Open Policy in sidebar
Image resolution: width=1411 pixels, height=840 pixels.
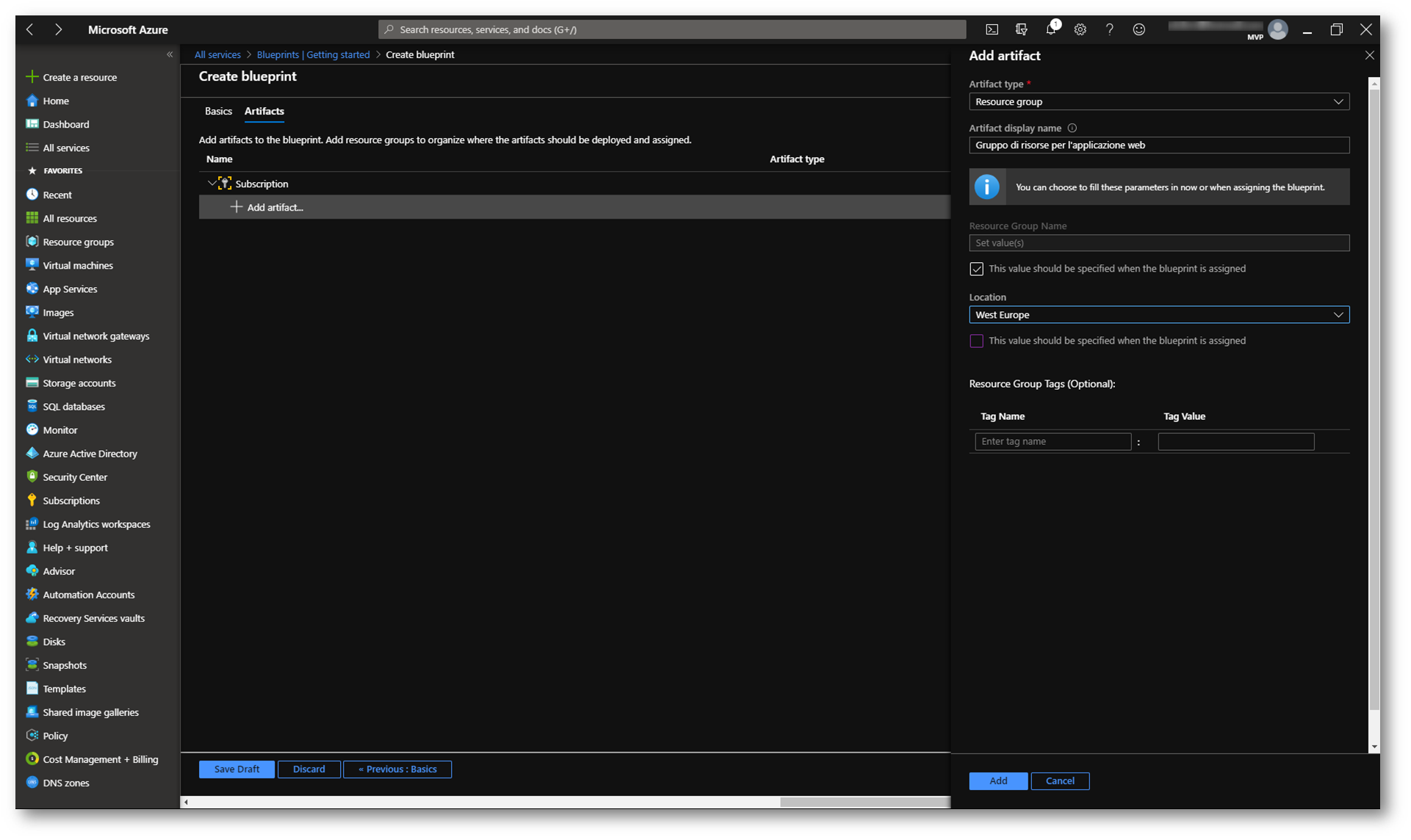point(54,735)
